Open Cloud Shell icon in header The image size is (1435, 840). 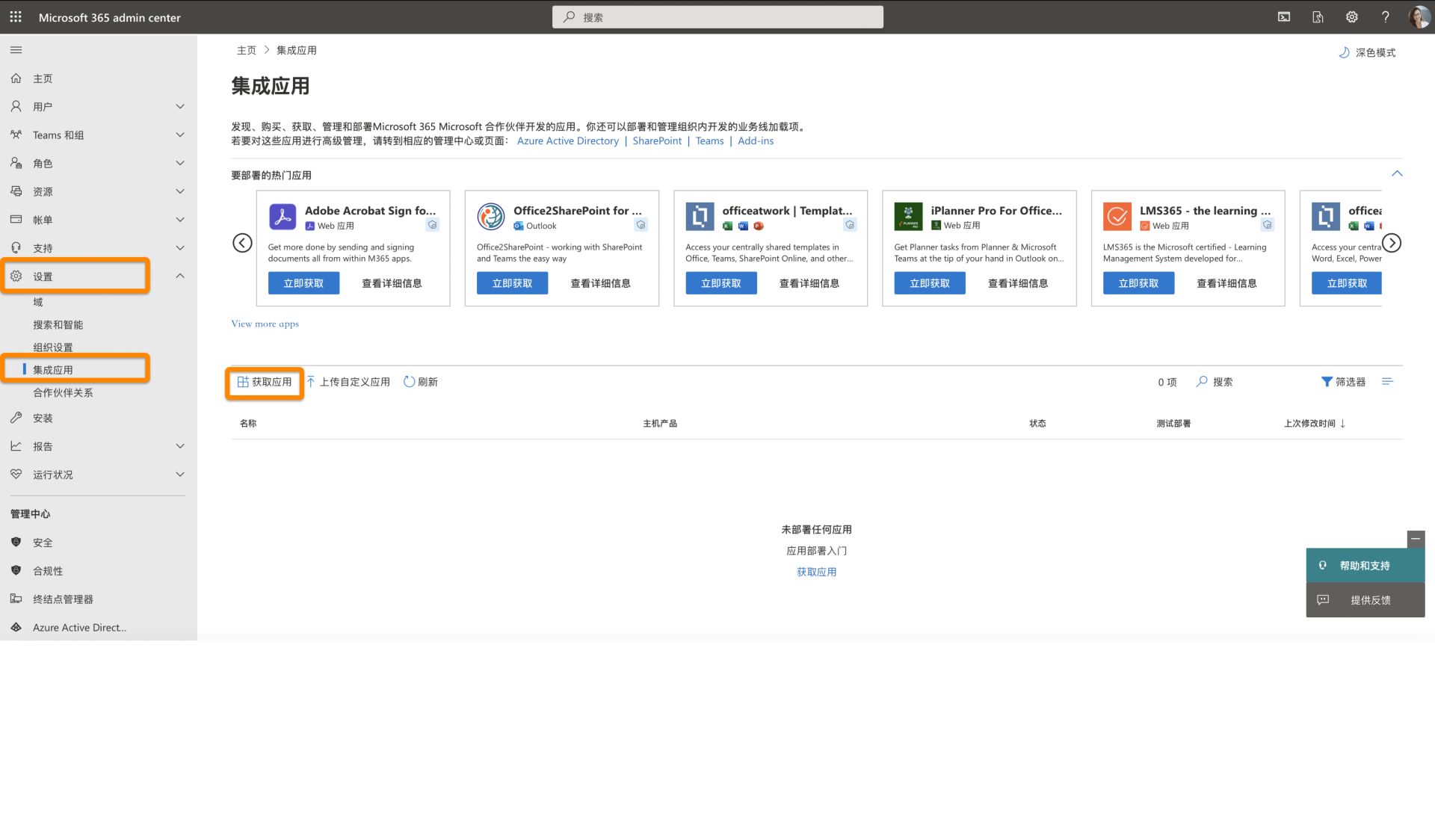1284,16
